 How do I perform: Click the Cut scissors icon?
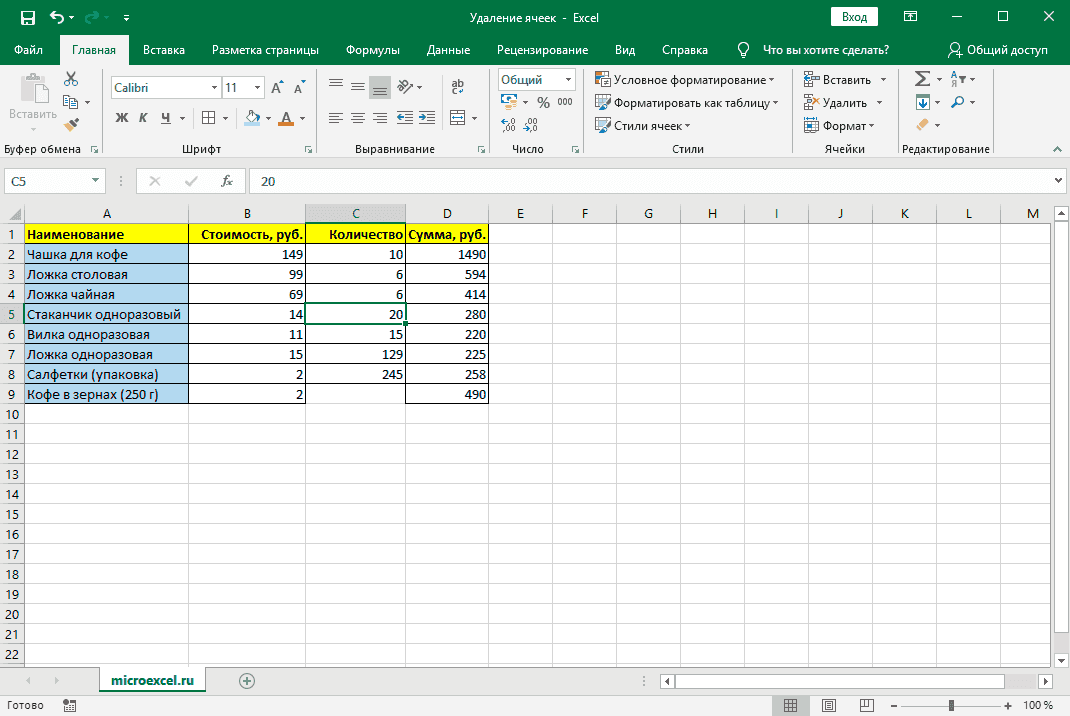pos(71,79)
